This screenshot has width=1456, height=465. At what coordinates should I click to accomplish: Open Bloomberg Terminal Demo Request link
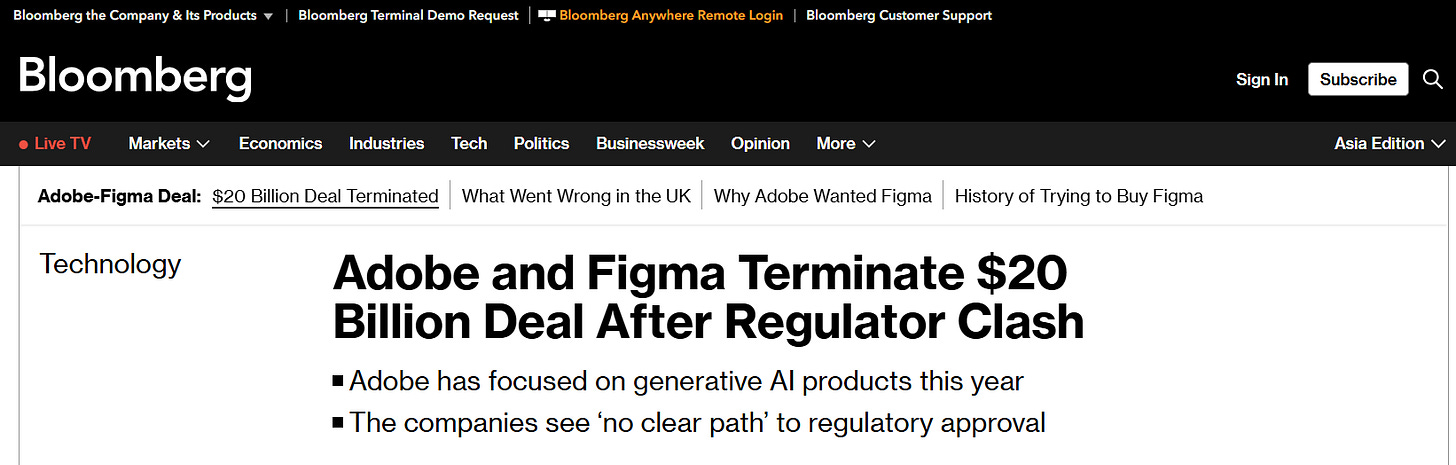pos(408,16)
